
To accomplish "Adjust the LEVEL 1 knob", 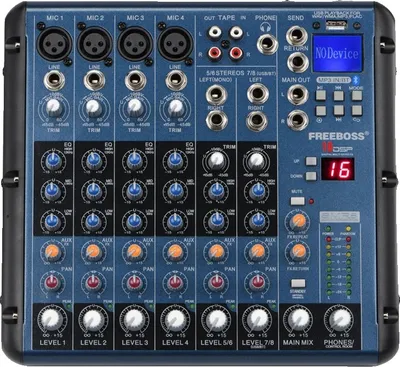I will 51,319.
